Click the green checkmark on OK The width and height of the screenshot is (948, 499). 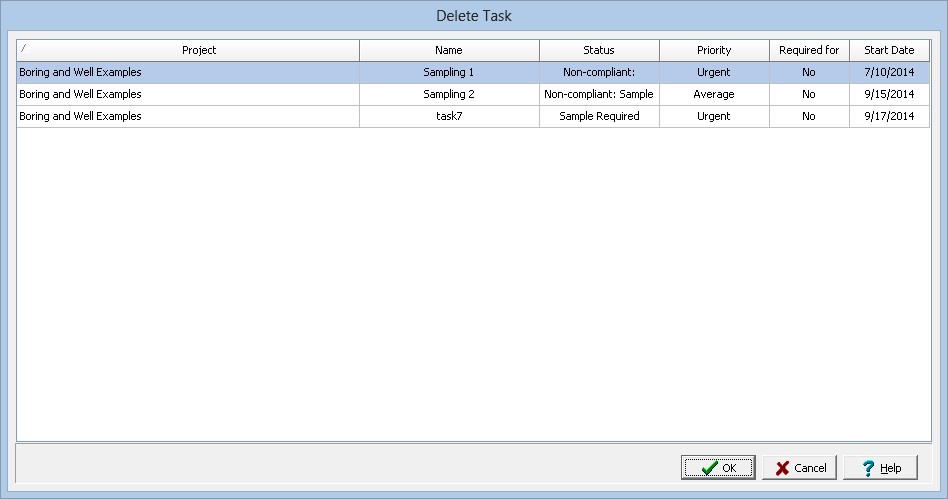coord(709,468)
